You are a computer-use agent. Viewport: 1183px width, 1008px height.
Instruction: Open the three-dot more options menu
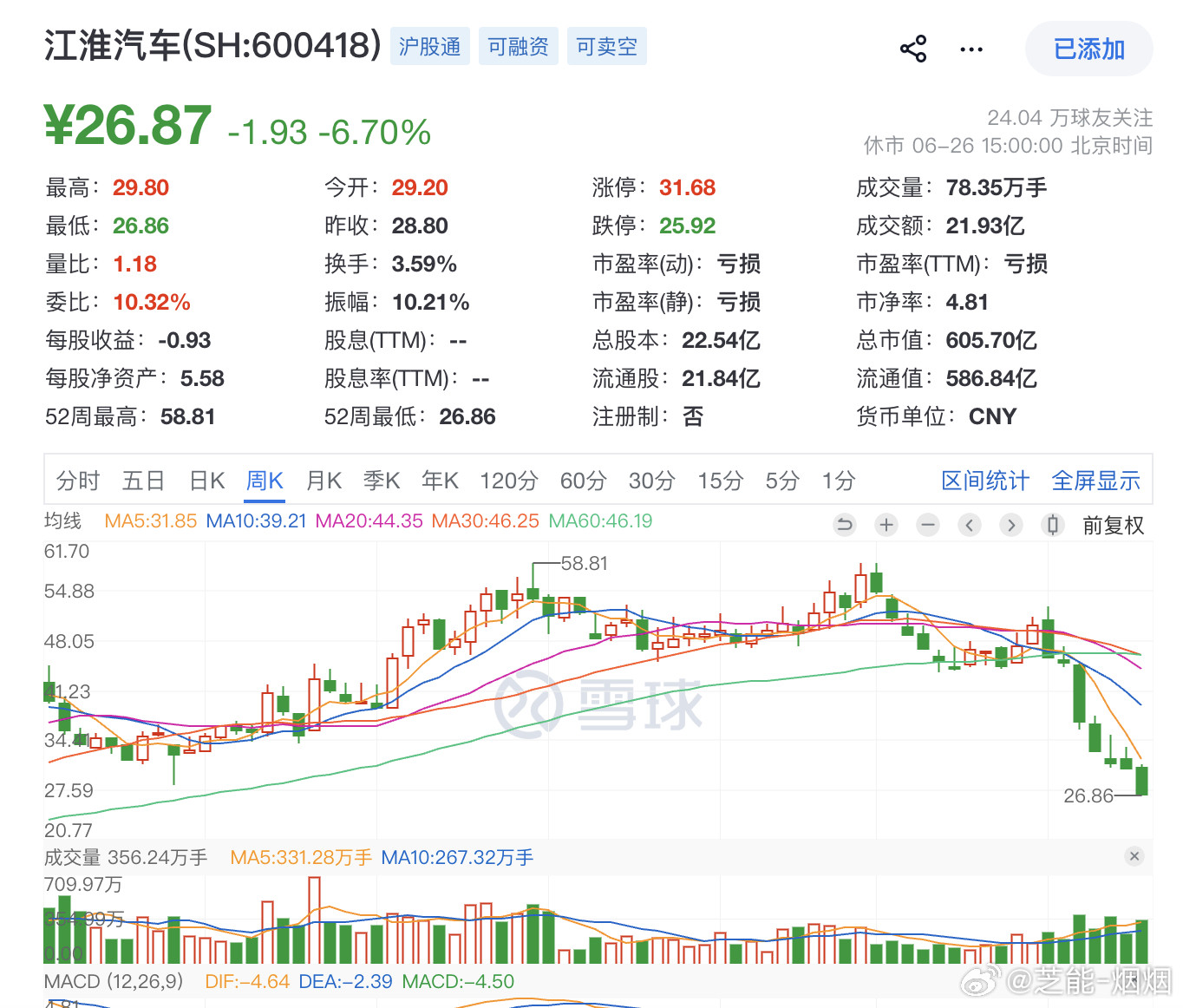point(971,49)
